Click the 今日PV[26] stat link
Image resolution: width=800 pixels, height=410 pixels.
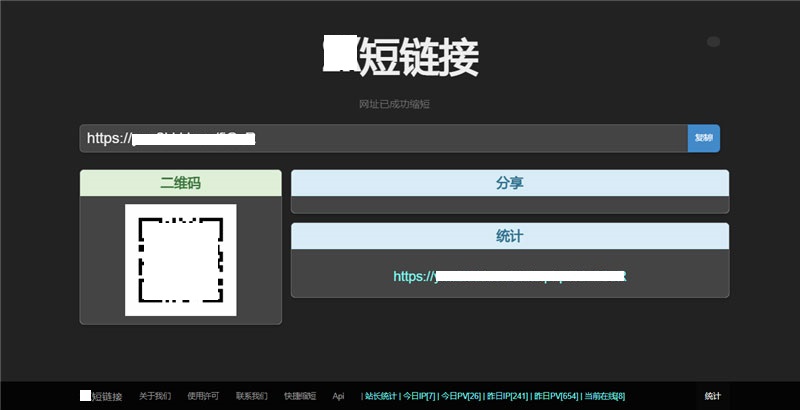[x=460, y=396]
